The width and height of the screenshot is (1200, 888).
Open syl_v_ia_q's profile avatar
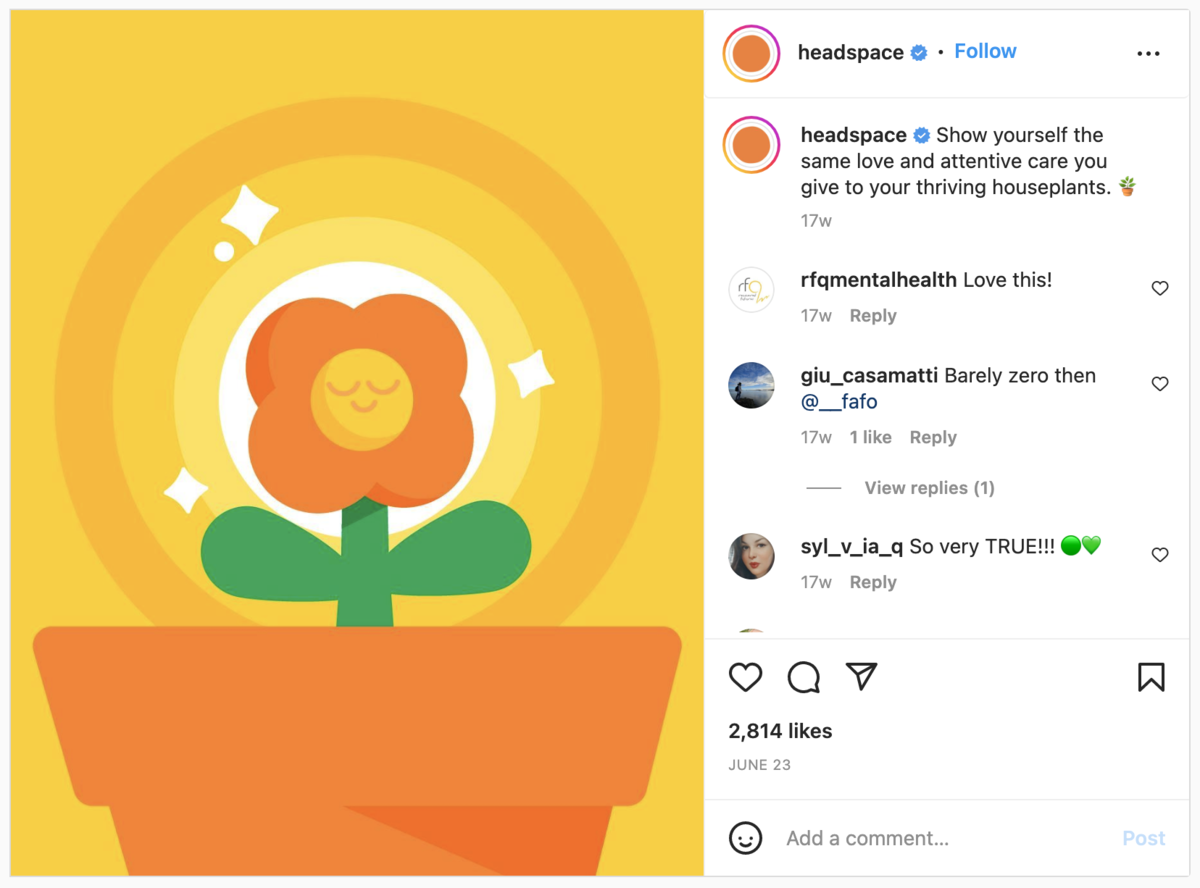click(751, 556)
